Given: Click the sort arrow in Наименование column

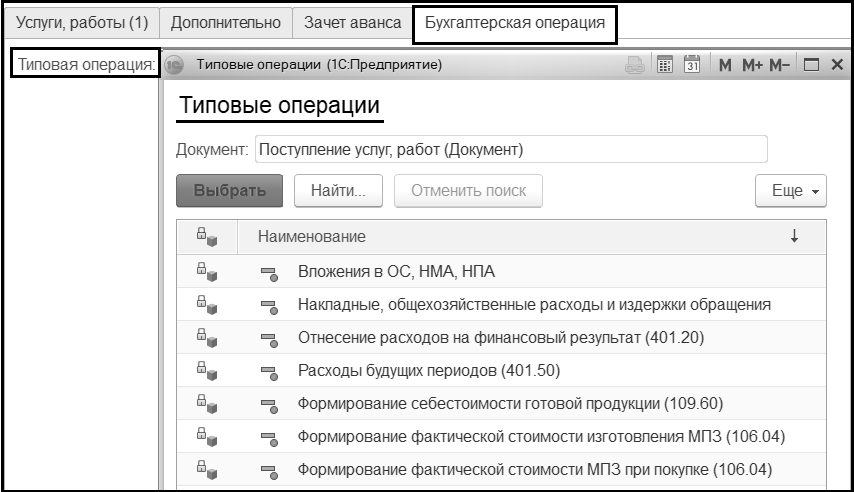Looking at the screenshot, I should (x=794, y=237).
